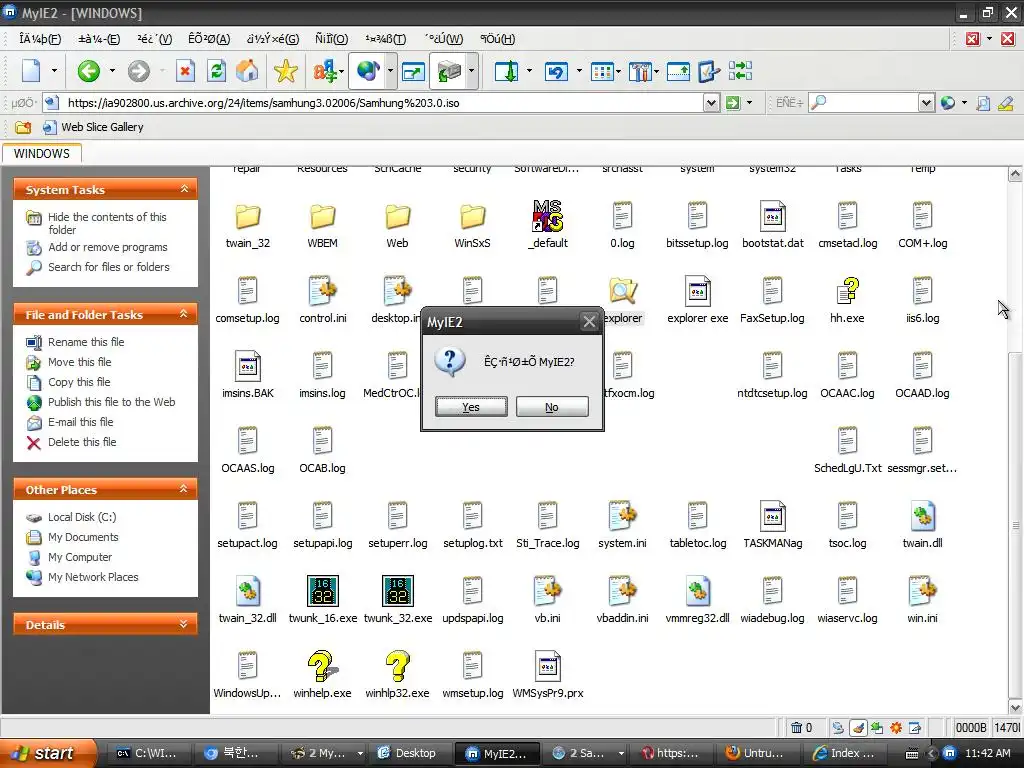Open dropdown arrow beside new page icon
Image resolution: width=1024 pixels, height=768 pixels.
[54, 71]
